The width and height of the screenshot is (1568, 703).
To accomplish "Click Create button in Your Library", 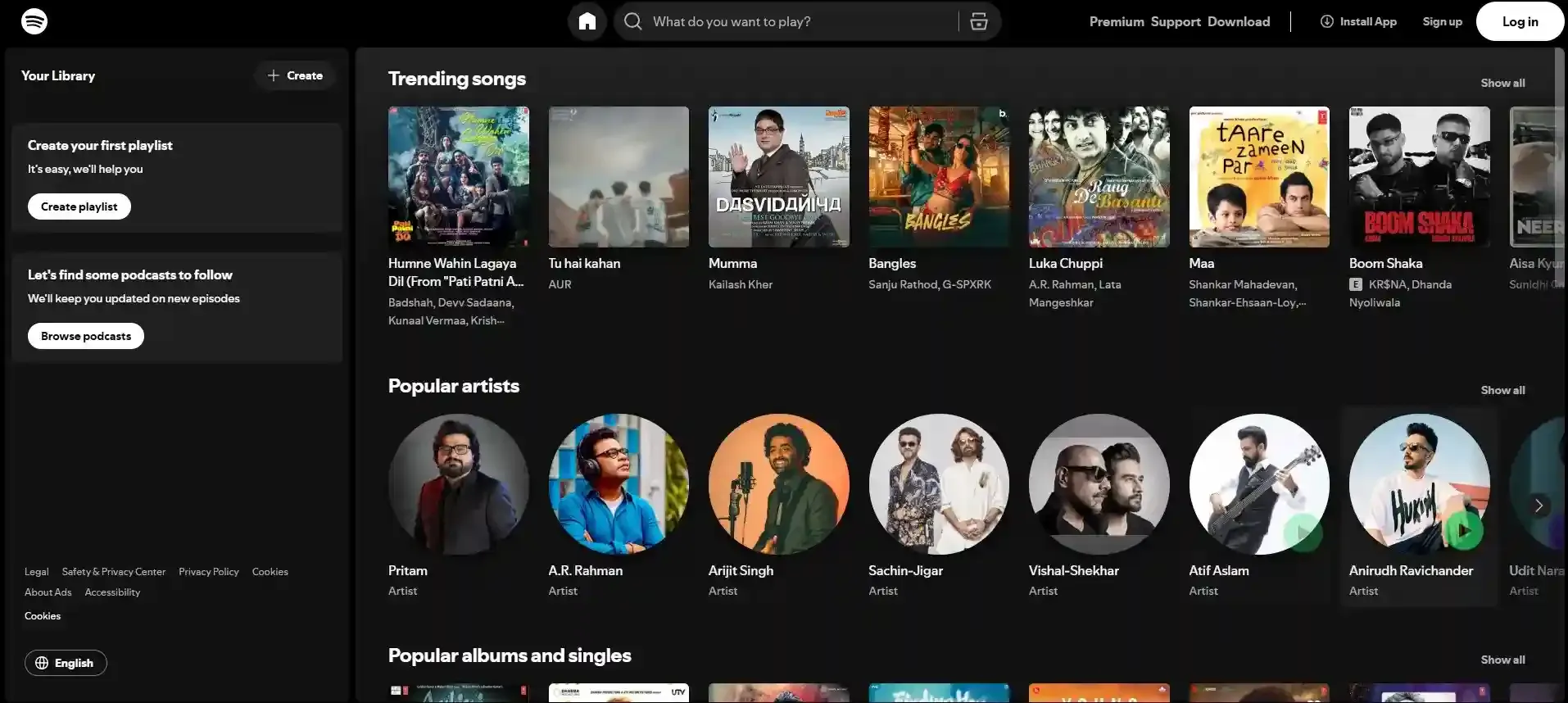I will 295,75.
